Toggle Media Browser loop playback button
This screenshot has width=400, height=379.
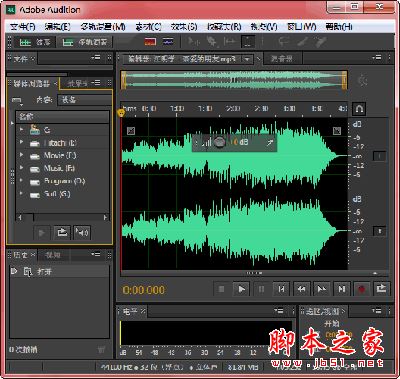point(62,232)
